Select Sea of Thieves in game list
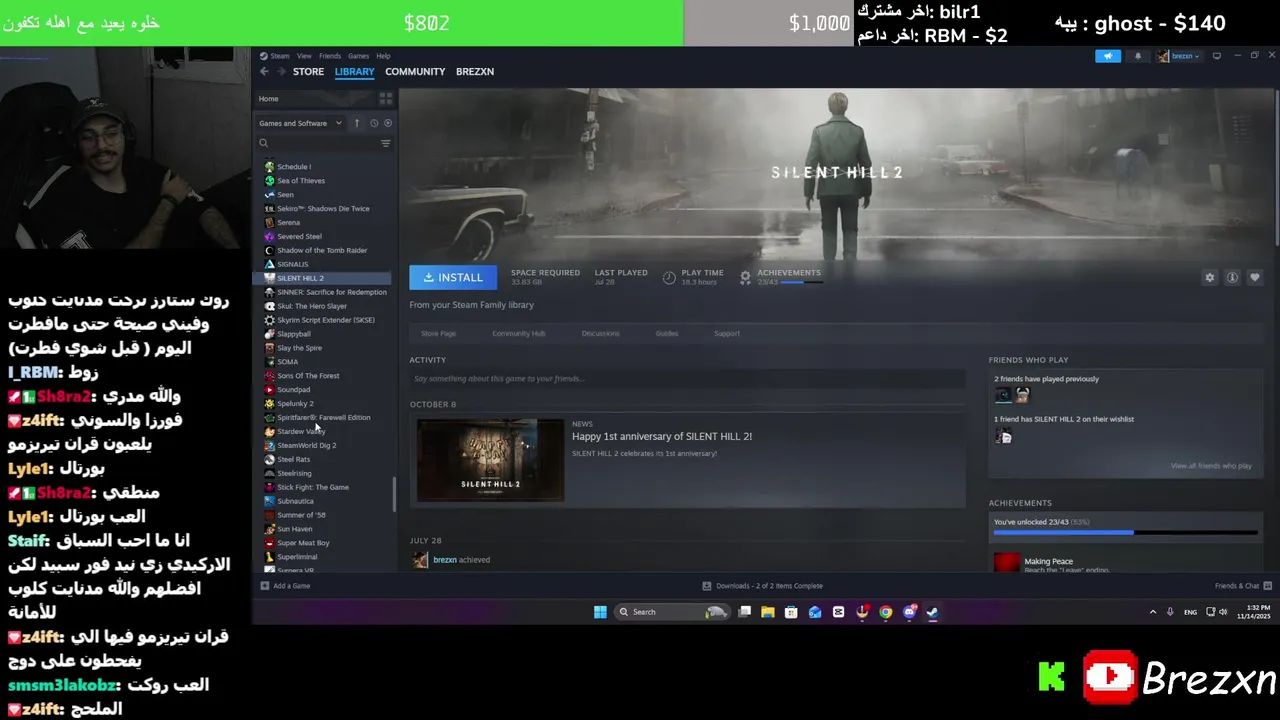The height and width of the screenshot is (720, 1280). [x=301, y=181]
